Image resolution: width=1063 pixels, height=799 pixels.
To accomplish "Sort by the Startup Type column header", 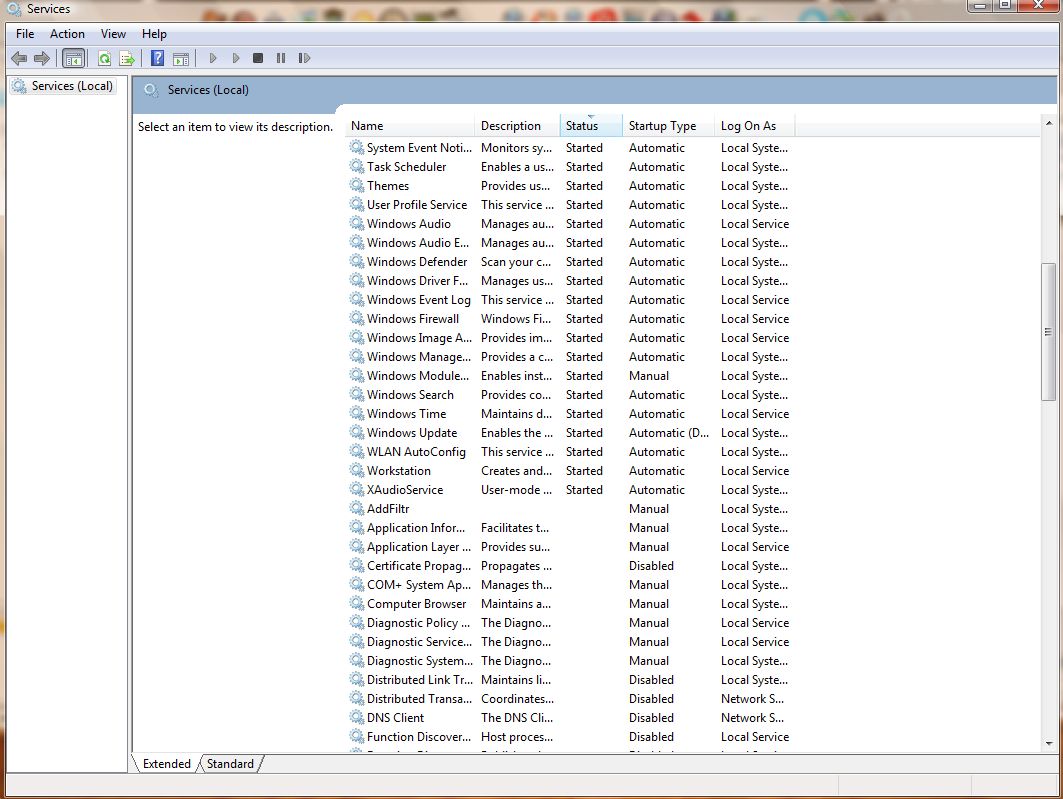I will (x=662, y=126).
